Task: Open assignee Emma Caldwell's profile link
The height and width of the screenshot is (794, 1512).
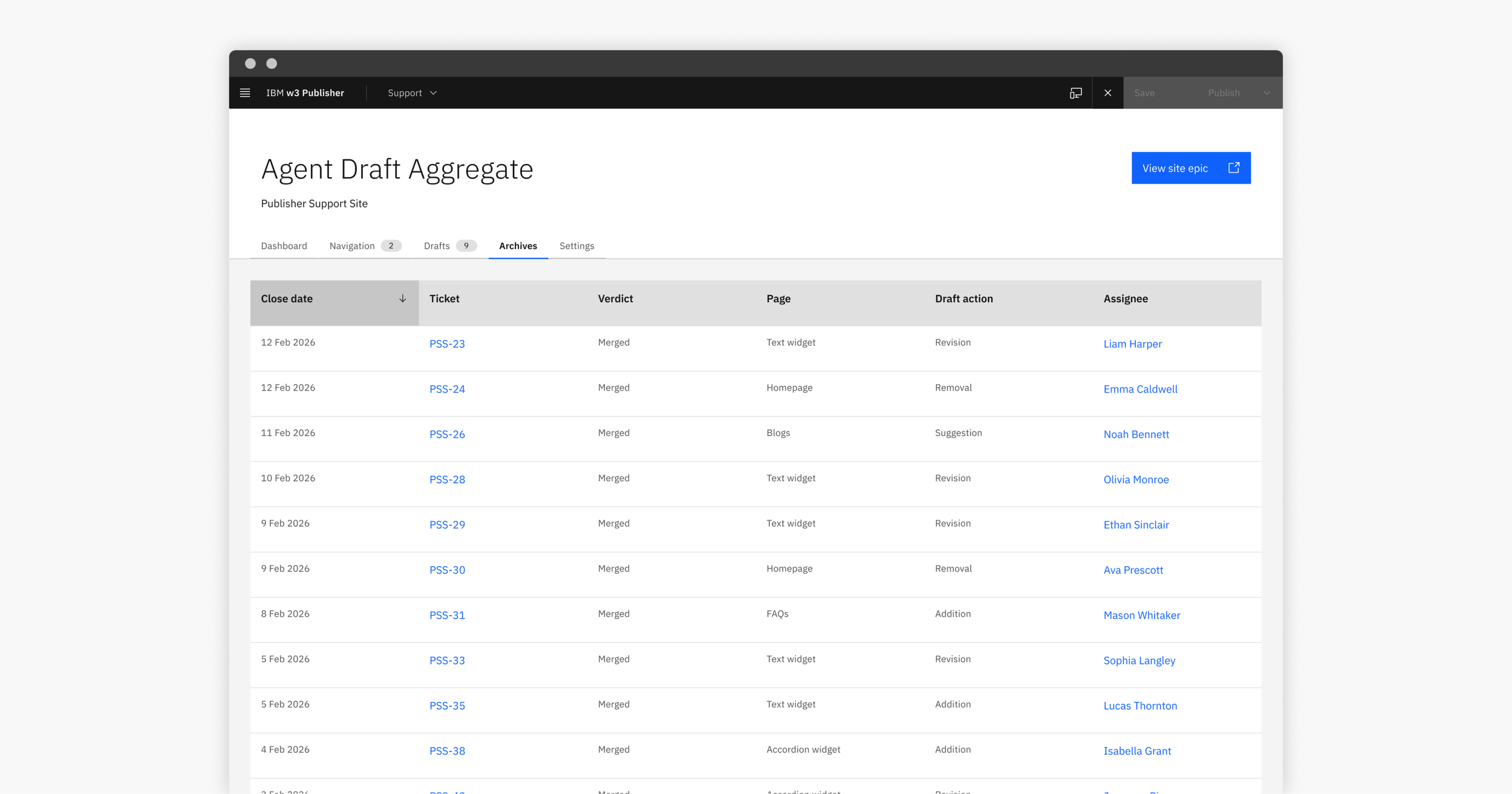Action: [1140, 389]
